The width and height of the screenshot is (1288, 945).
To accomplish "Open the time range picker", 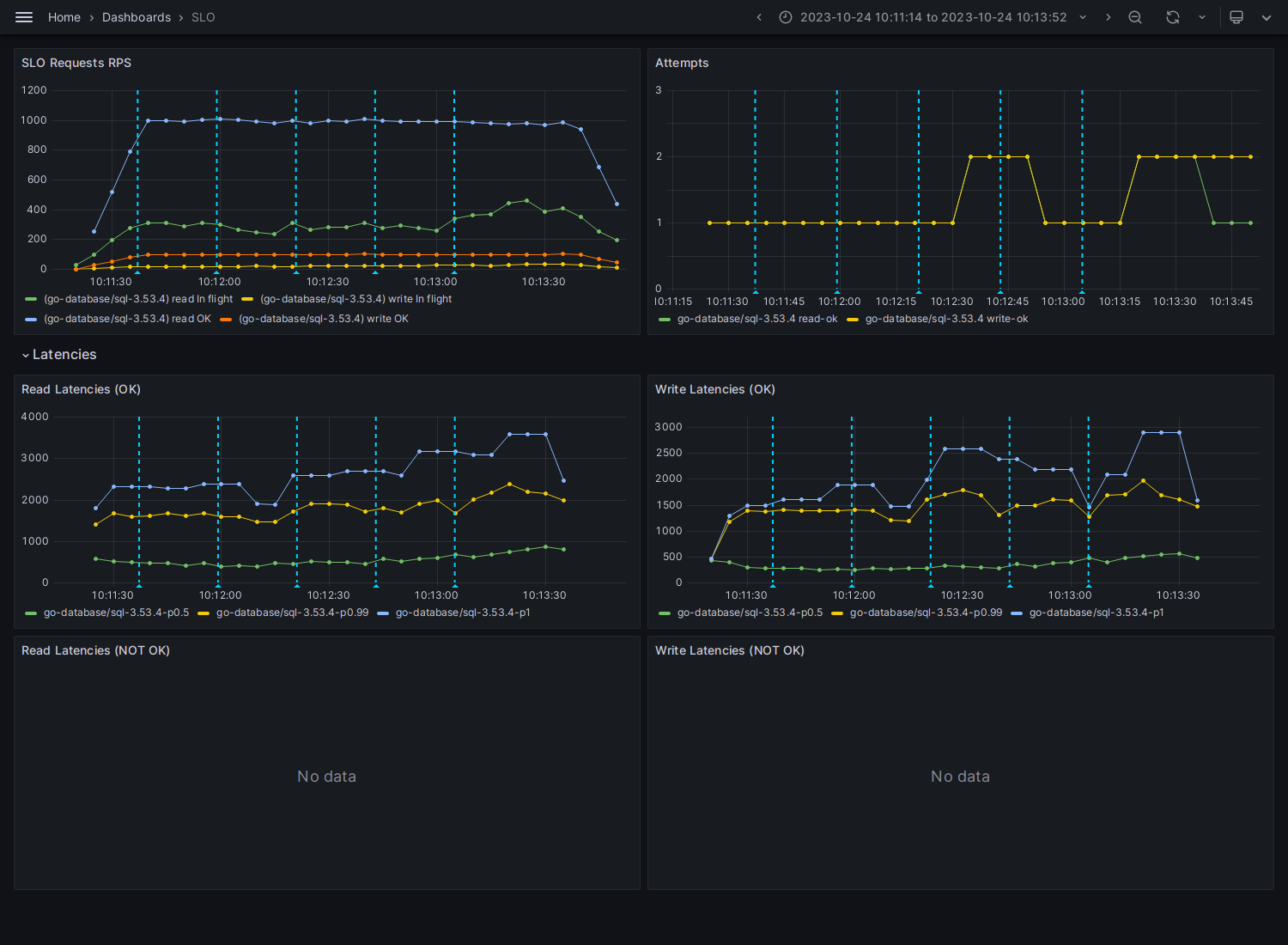I will tap(933, 17).
